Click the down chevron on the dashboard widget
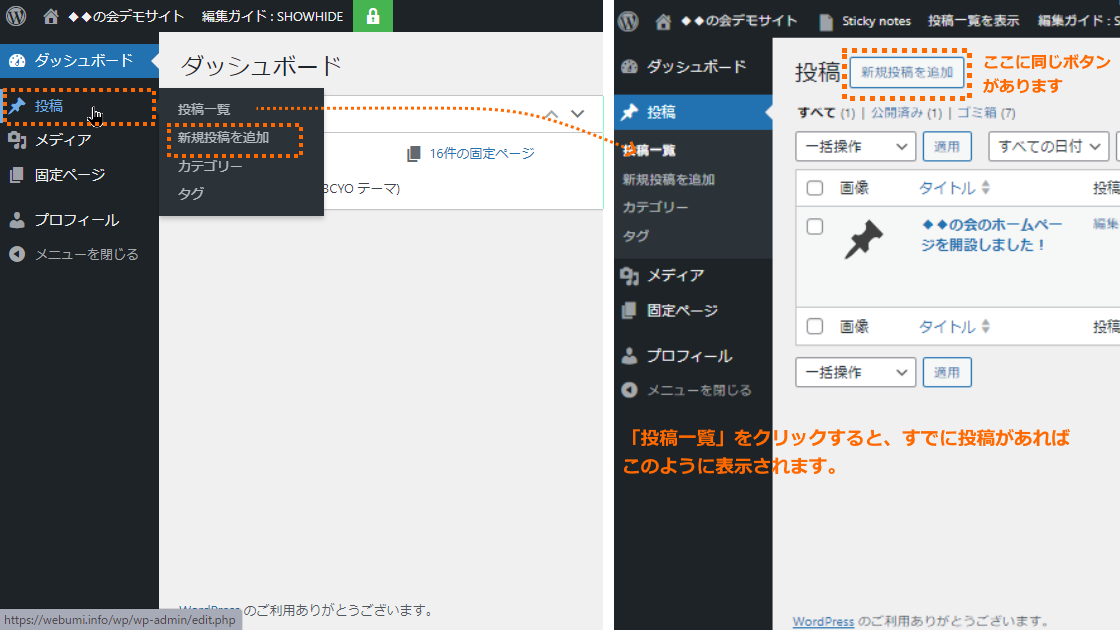Viewport: 1120px width, 630px height. (577, 114)
